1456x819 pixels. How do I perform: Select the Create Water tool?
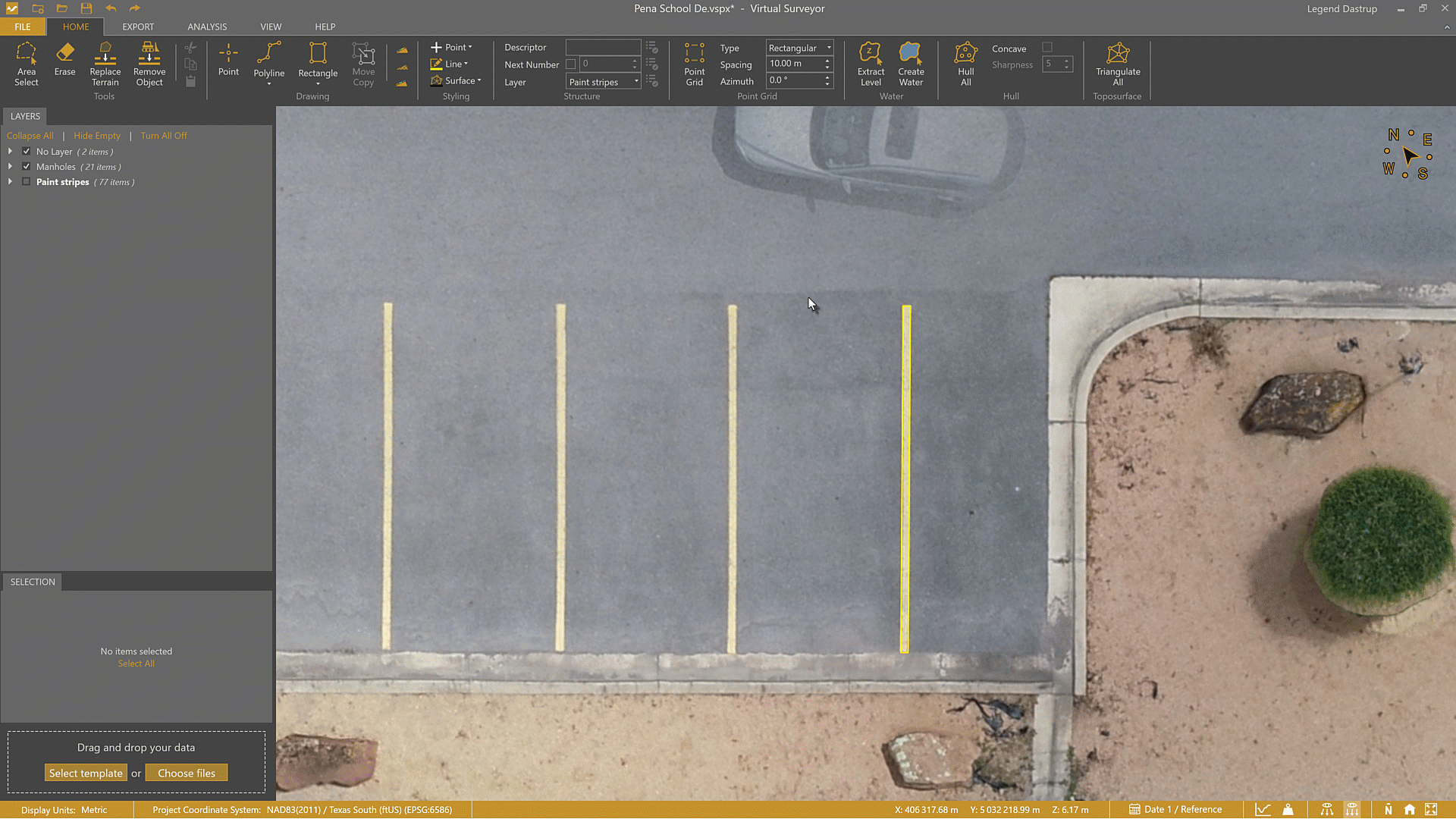[x=910, y=64]
